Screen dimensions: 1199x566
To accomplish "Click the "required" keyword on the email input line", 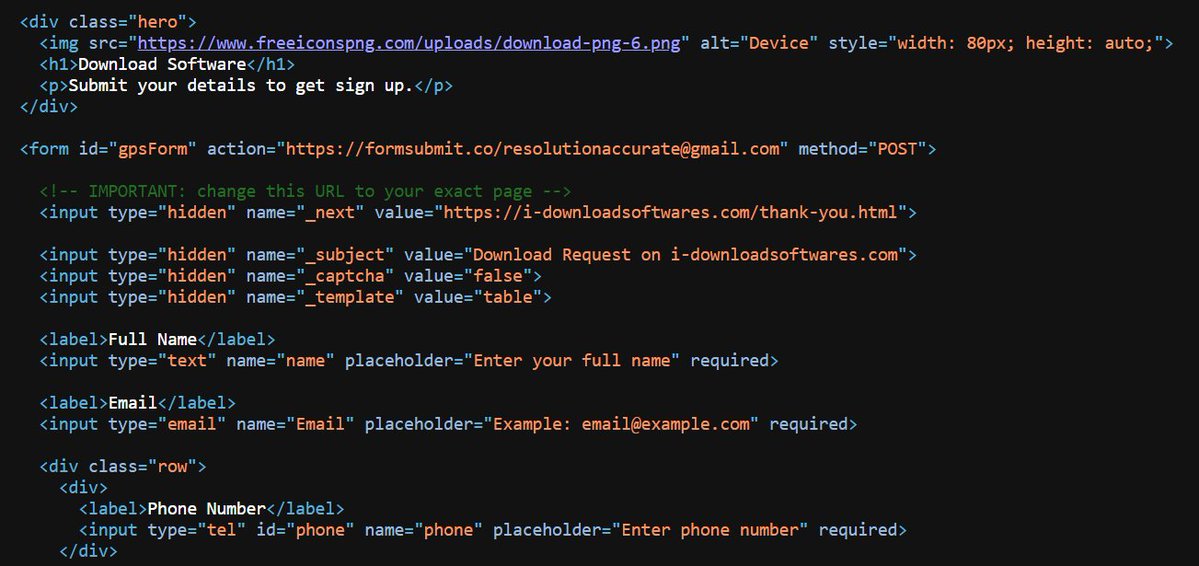I will click(x=808, y=424).
